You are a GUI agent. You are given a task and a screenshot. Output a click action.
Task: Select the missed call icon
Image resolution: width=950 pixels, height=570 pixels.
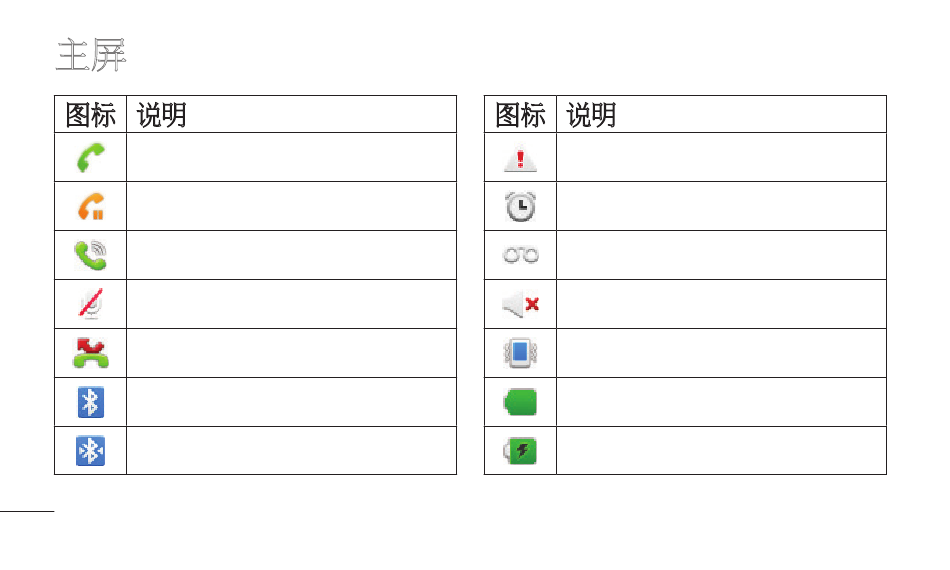pyautogui.click(x=91, y=353)
